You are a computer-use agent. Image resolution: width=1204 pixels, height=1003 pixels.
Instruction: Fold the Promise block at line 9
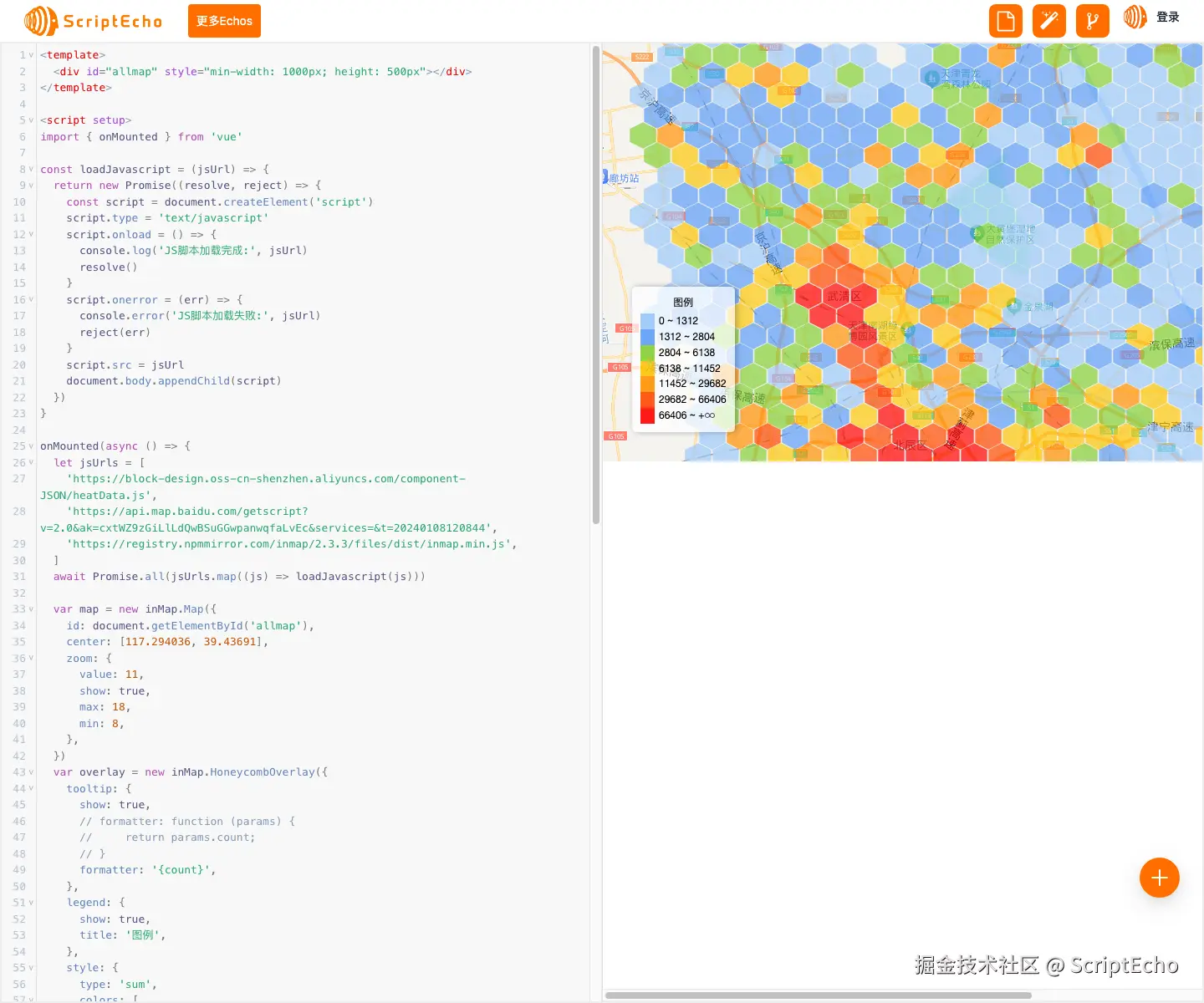point(32,186)
